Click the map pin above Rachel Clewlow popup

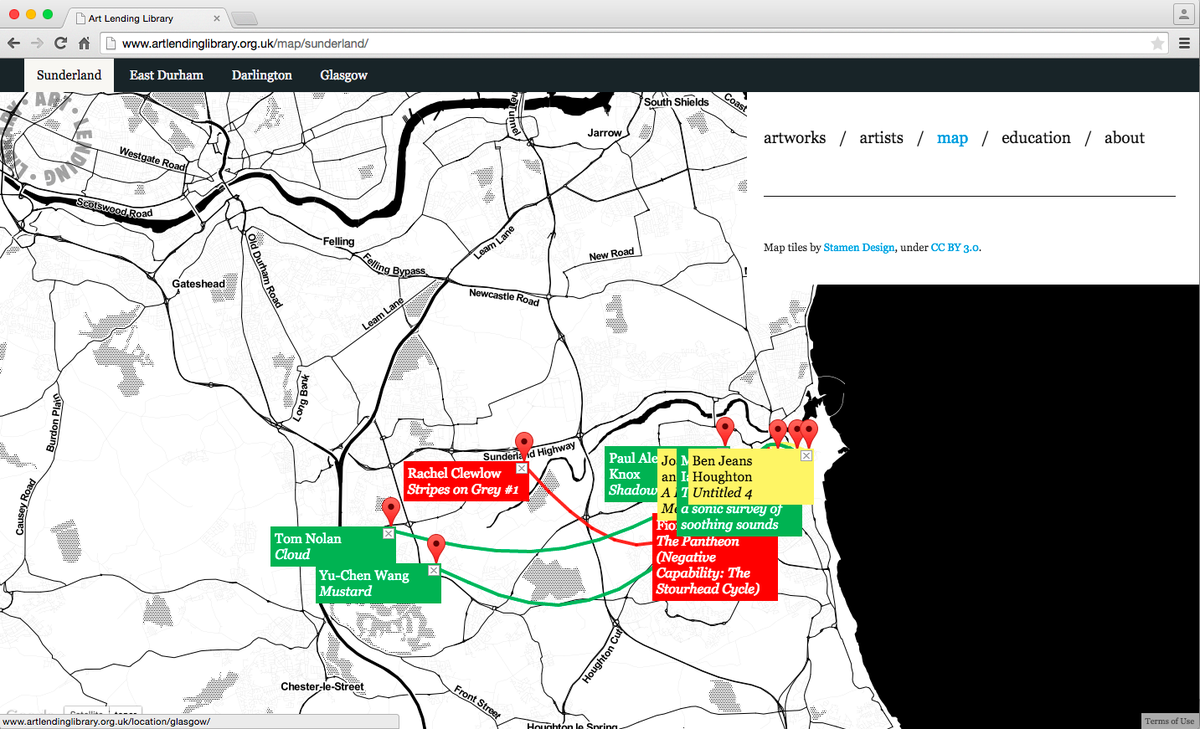(523, 445)
